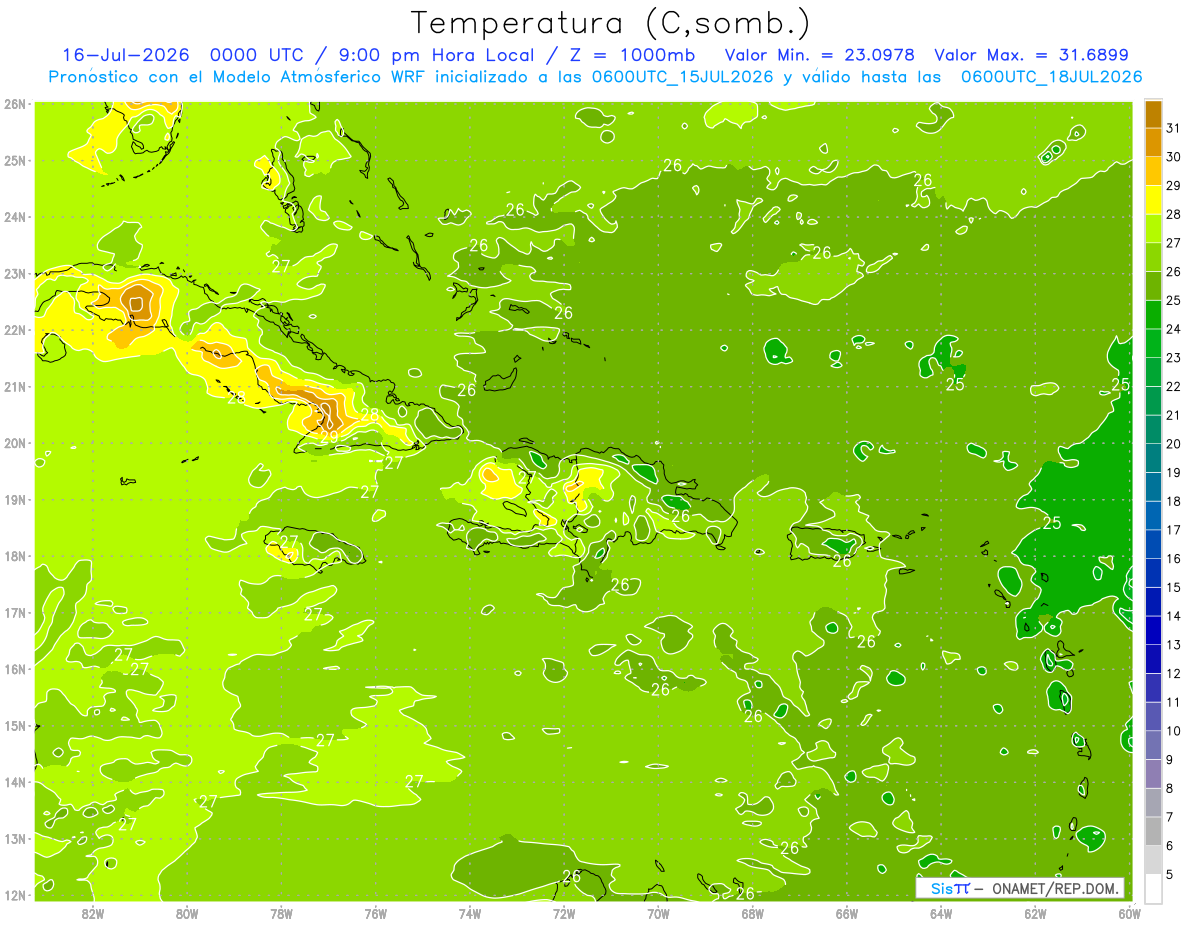This screenshot has width=1200, height=927.
Task: Select the date '16-Jul-2026' in the header
Action: (125, 56)
